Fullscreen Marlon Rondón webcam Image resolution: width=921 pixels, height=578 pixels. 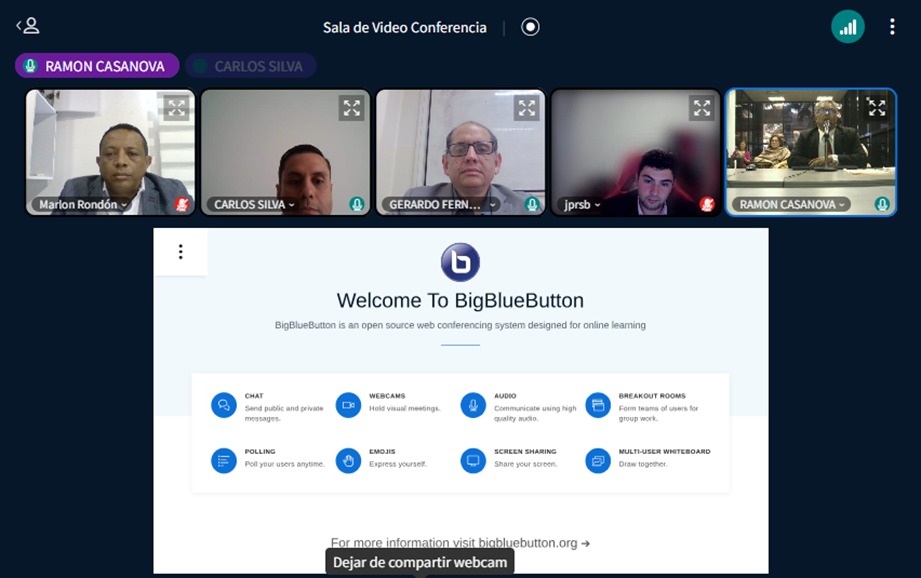[x=176, y=108]
